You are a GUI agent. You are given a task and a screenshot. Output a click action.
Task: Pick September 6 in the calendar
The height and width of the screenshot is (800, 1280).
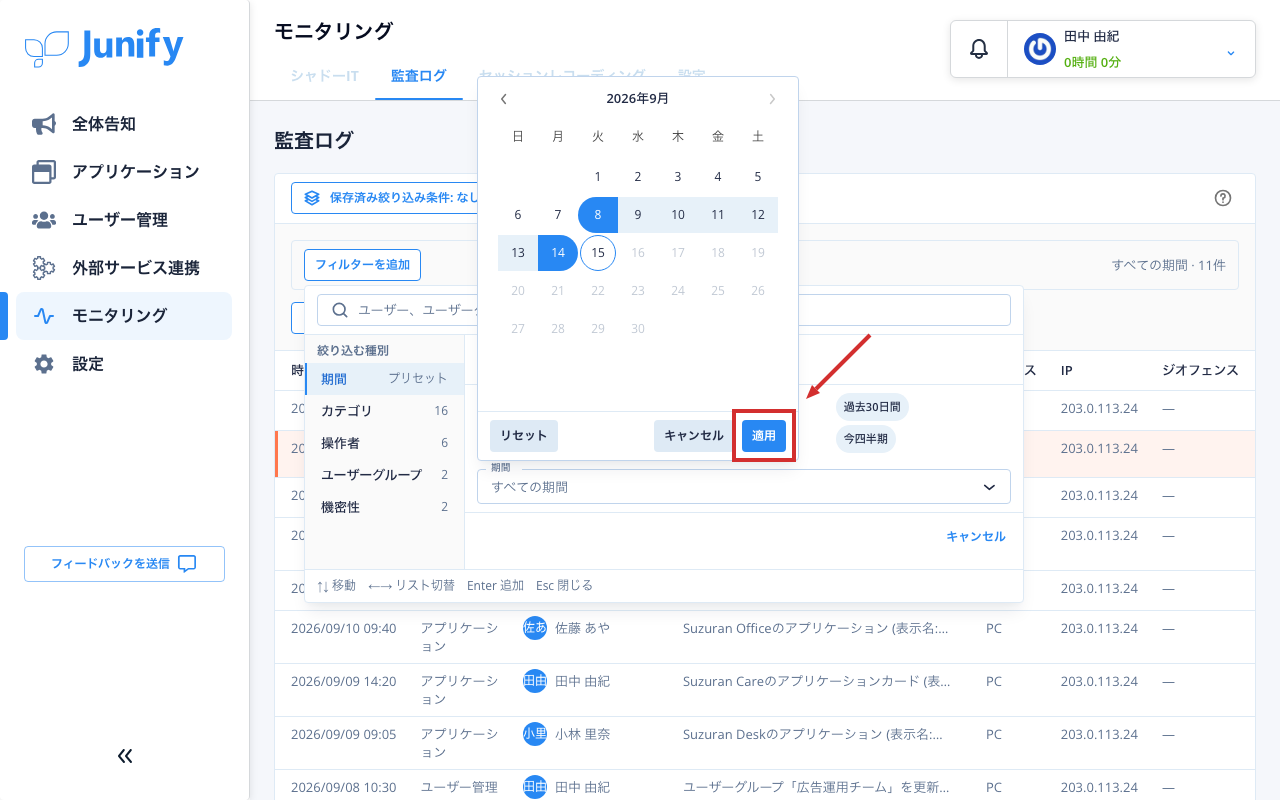coord(518,215)
